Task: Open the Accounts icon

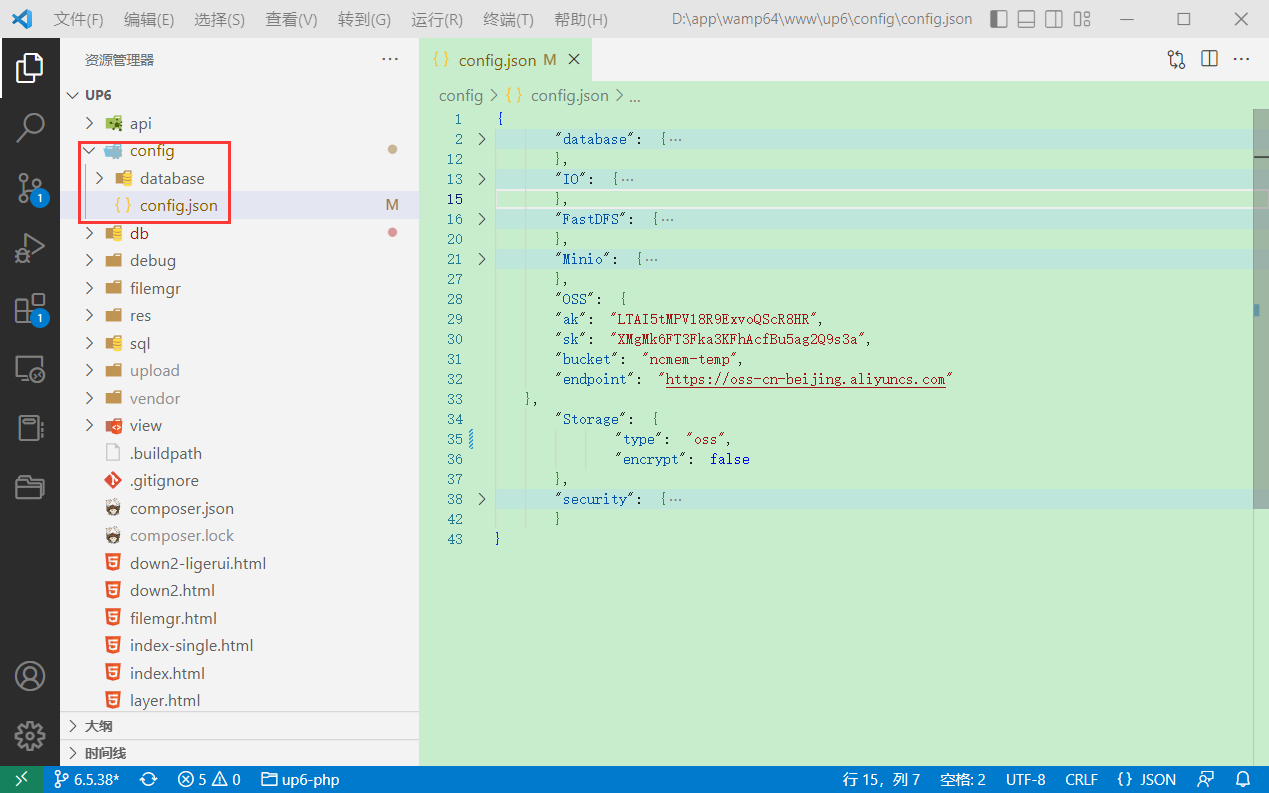Action: click(x=30, y=676)
